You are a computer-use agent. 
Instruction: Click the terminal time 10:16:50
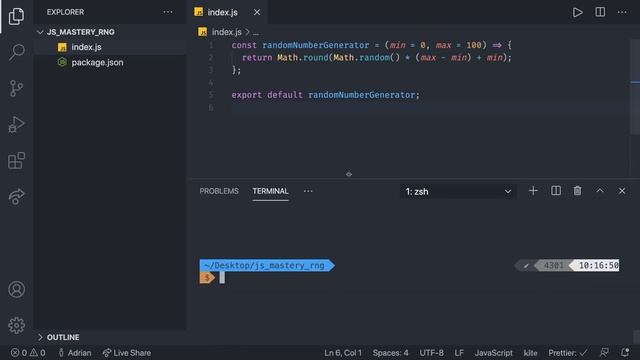599,266
